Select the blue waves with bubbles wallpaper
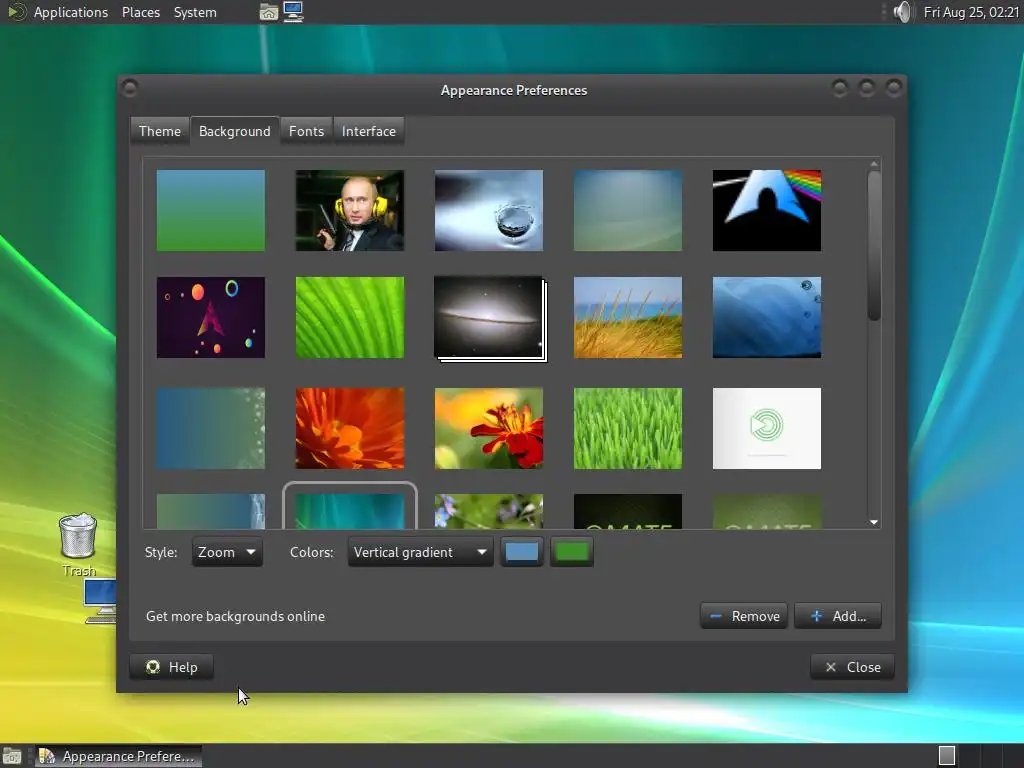This screenshot has height=768, width=1024. [767, 317]
